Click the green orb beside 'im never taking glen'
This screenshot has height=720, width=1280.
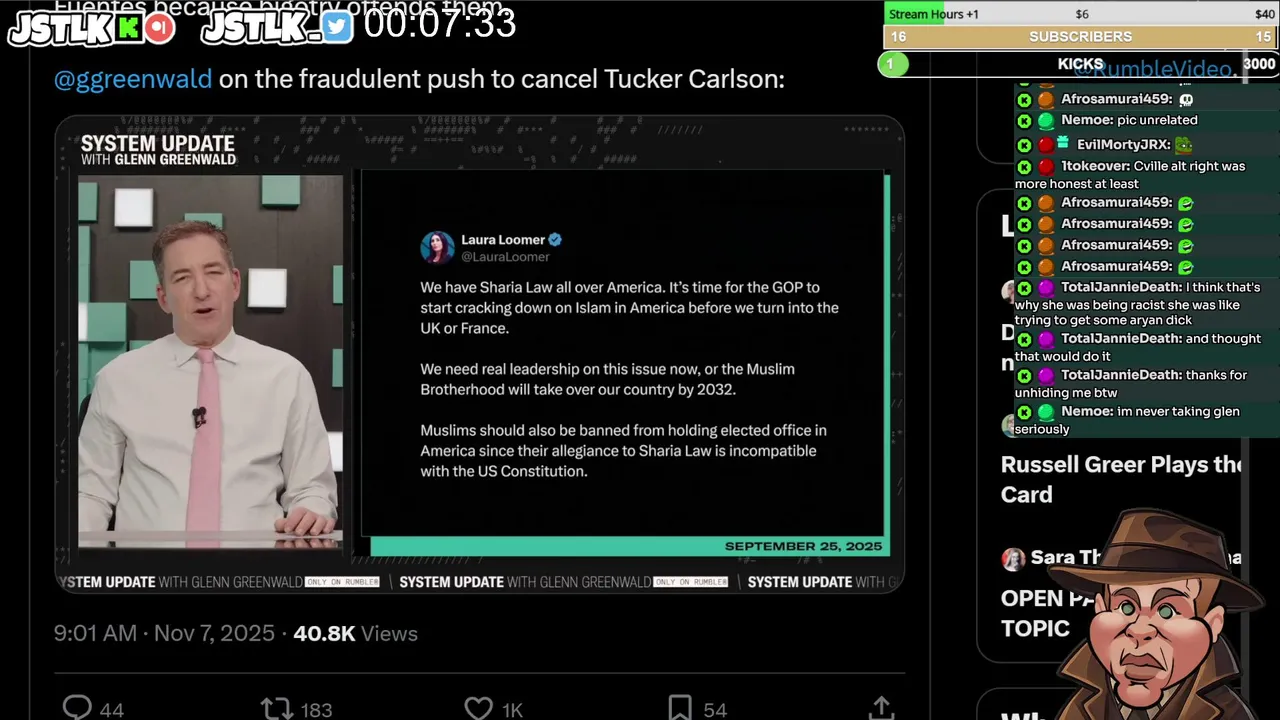click(x=1046, y=412)
